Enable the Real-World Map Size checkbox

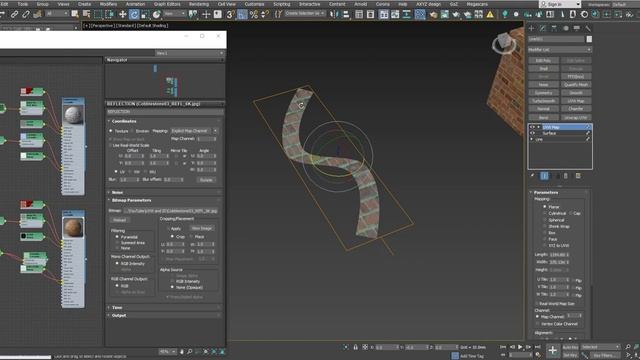point(536,304)
